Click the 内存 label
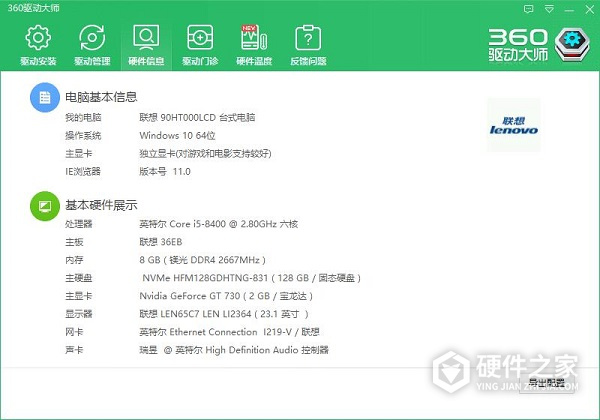 pos(74,260)
